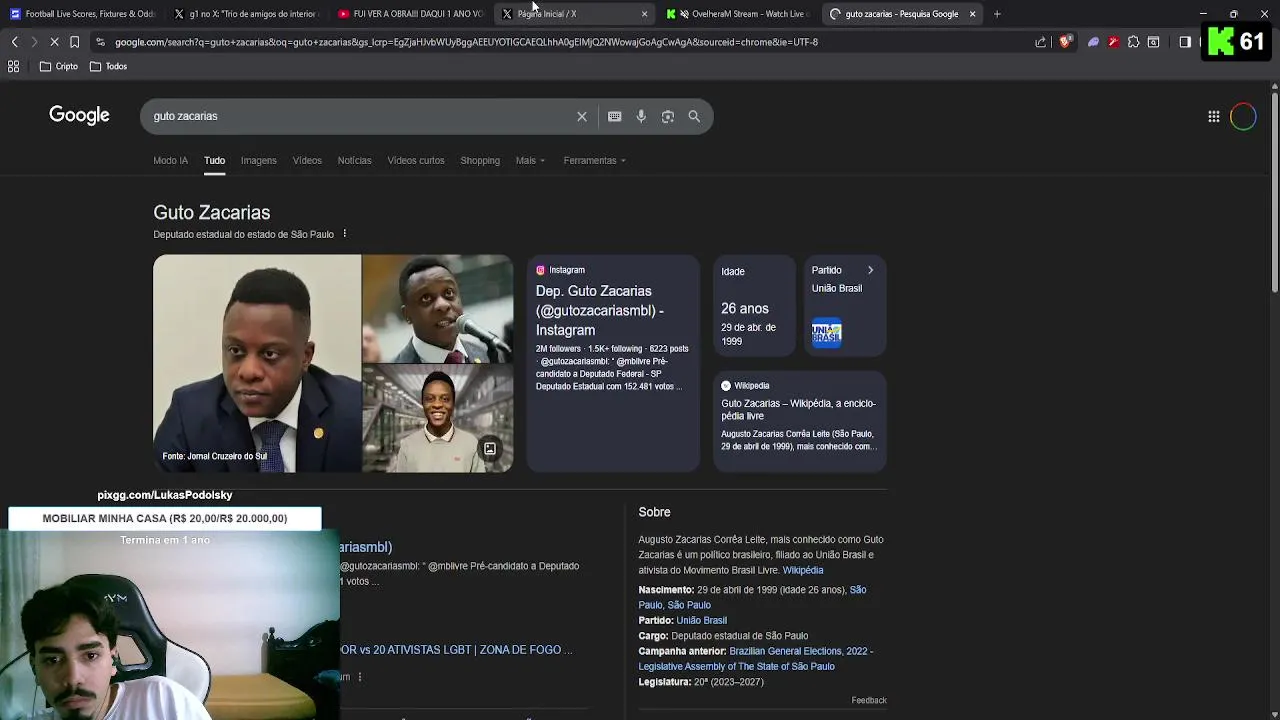The image size is (1280, 720).
Task: Open the share page icon in address bar
Action: (x=1041, y=42)
